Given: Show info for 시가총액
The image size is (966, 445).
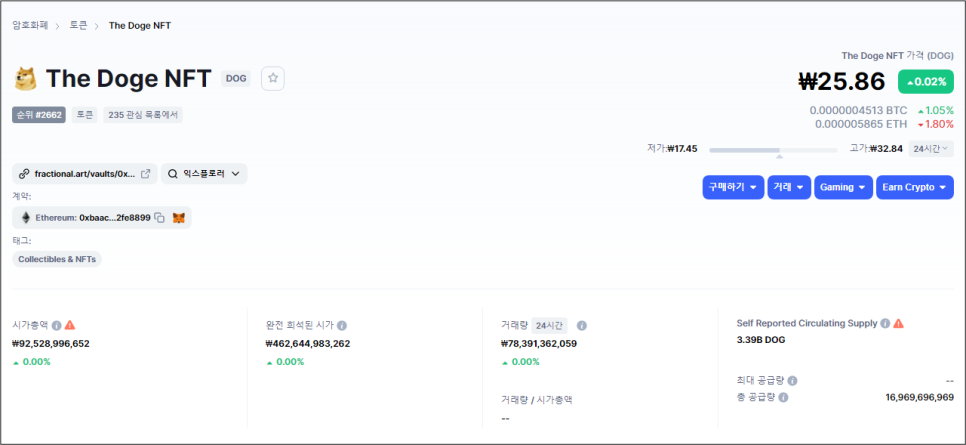Looking at the screenshot, I should click(57, 325).
